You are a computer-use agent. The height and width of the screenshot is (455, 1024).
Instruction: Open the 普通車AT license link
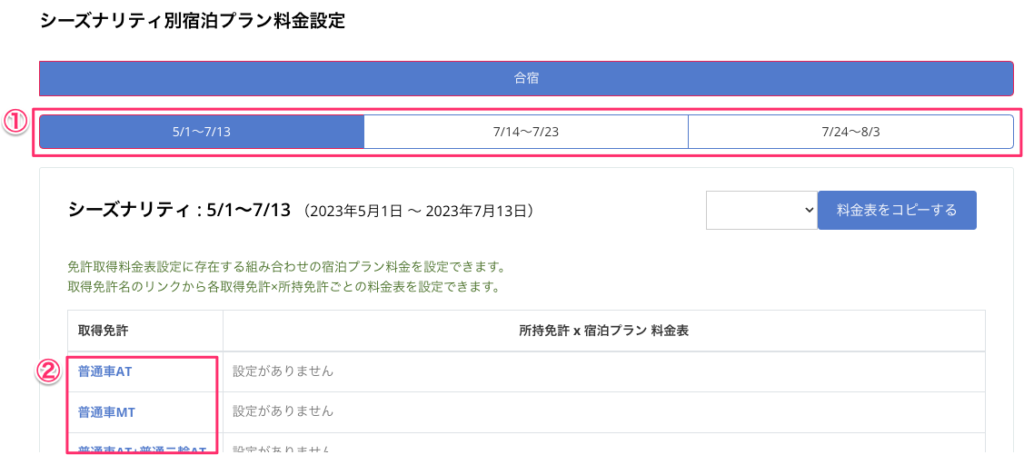click(105, 372)
